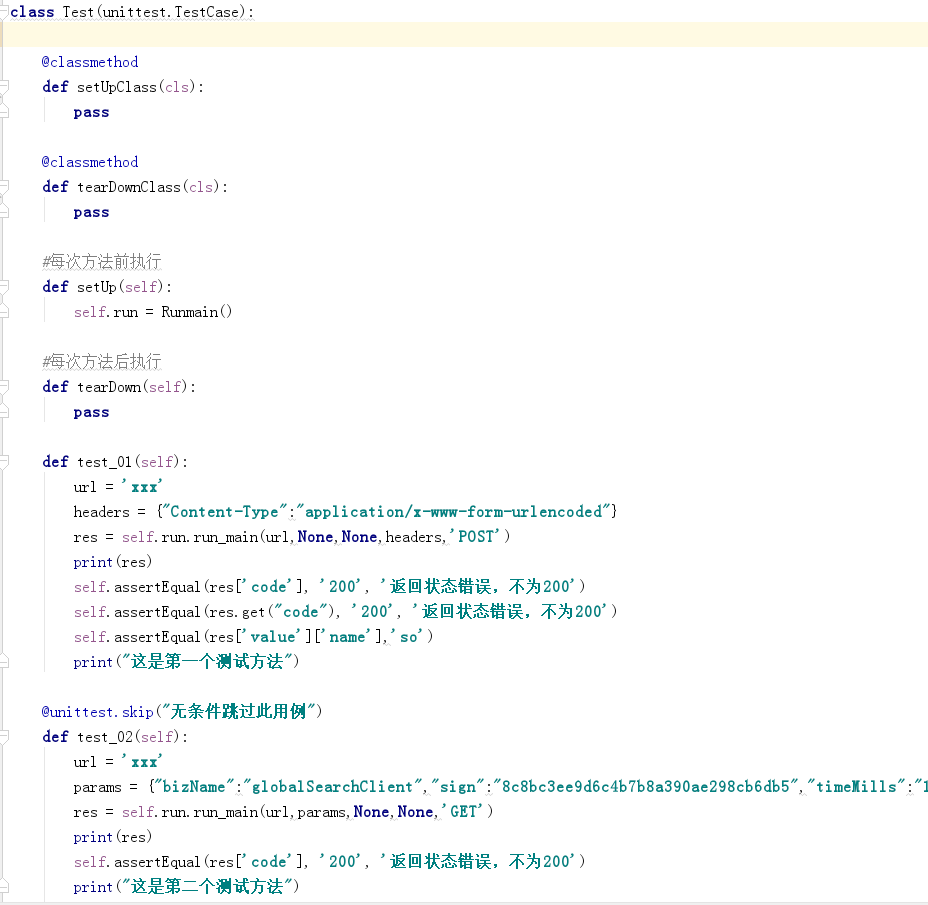Collapse the tearDownClass method fold marker

4,187
